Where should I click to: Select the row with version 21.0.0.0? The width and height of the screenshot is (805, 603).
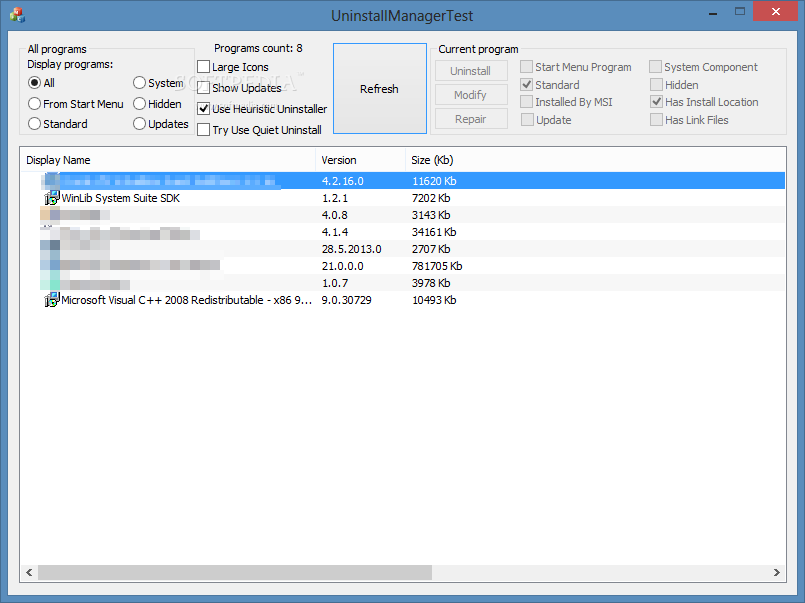tap(403, 266)
